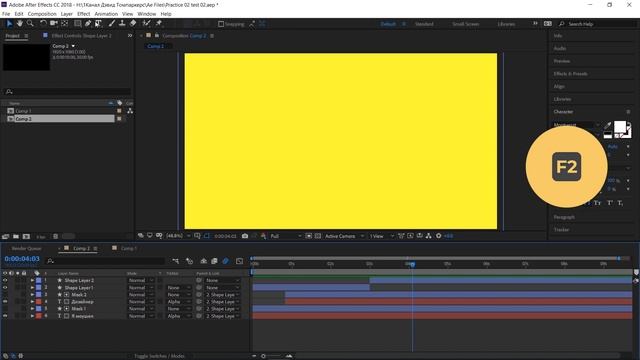
Task: Hide Shape Layer 2 with eye toggle
Action: (x=5, y=280)
